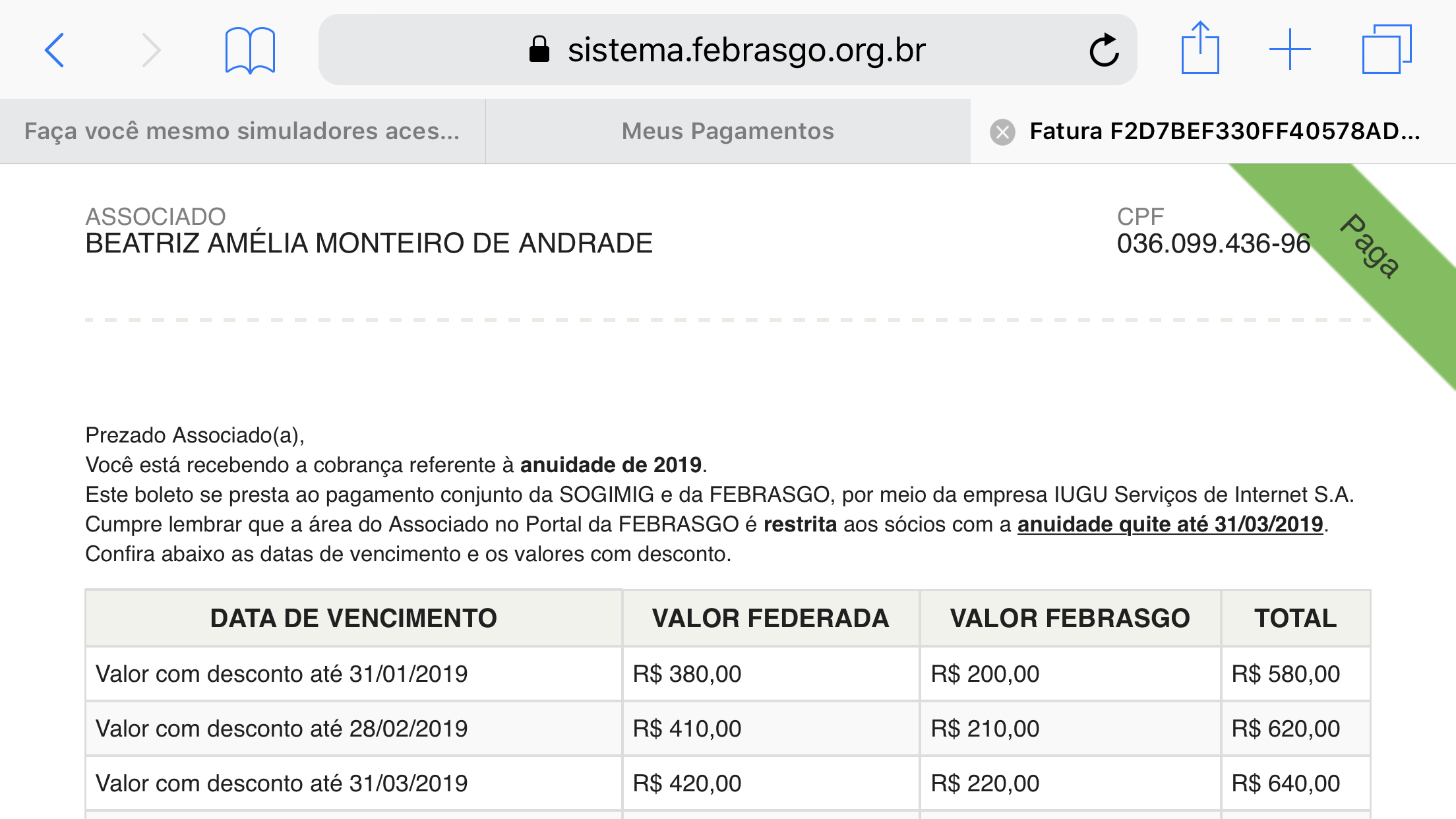Click the R$ 580,00 total cell
Screen dimensions: 1456x819
(x=1286, y=674)
